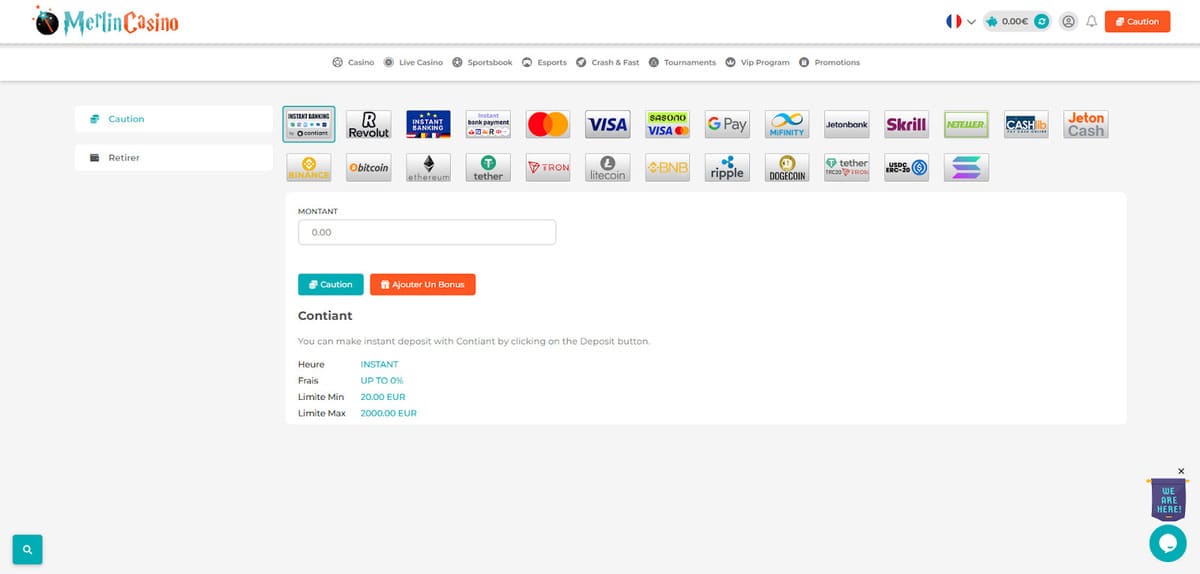The height and width of the screenshot is (574, 1200).
Task: Open the user profile icon
Action: coord(1069,21)
